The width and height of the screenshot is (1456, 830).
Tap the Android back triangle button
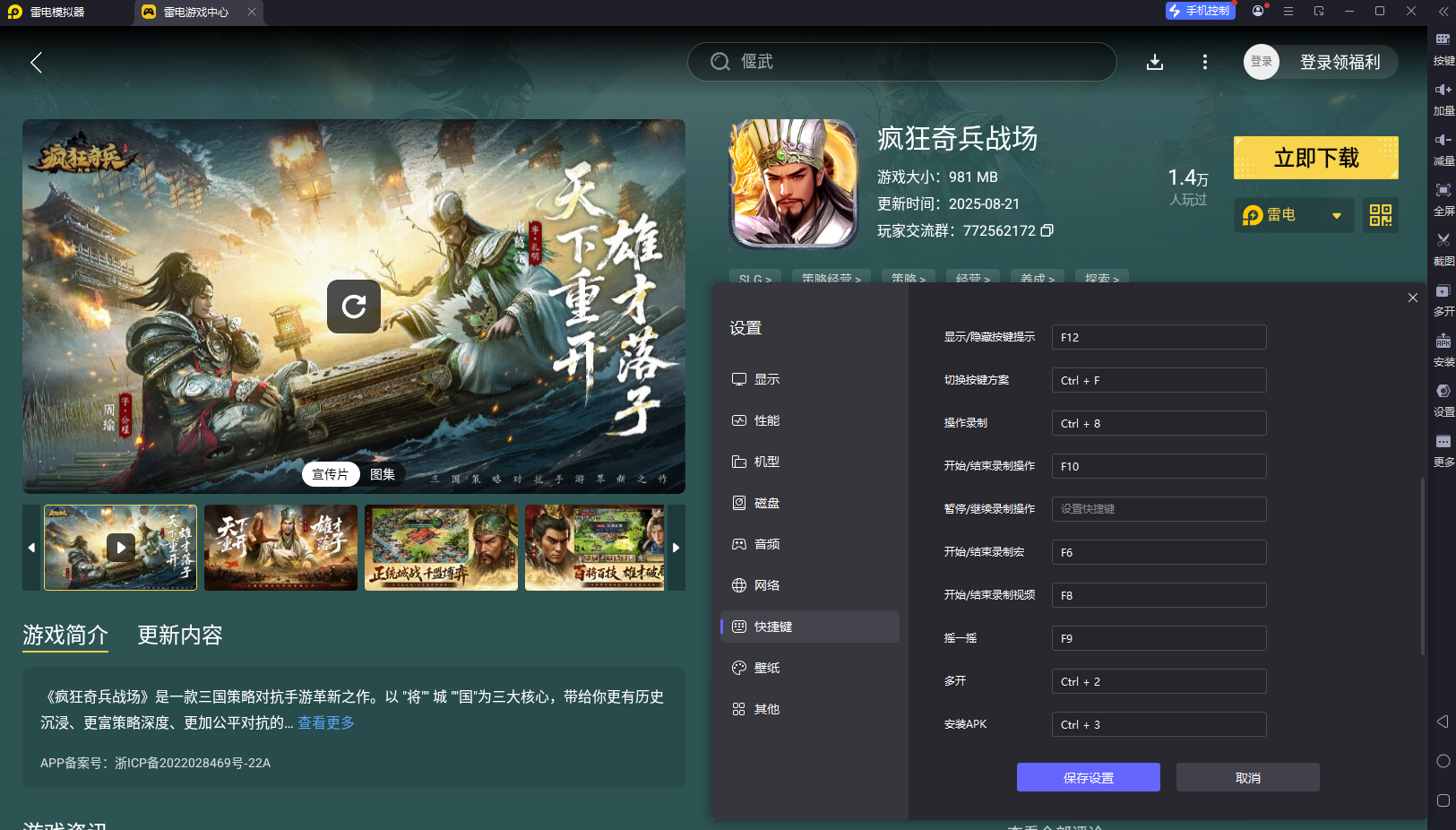click(1443, 722)
